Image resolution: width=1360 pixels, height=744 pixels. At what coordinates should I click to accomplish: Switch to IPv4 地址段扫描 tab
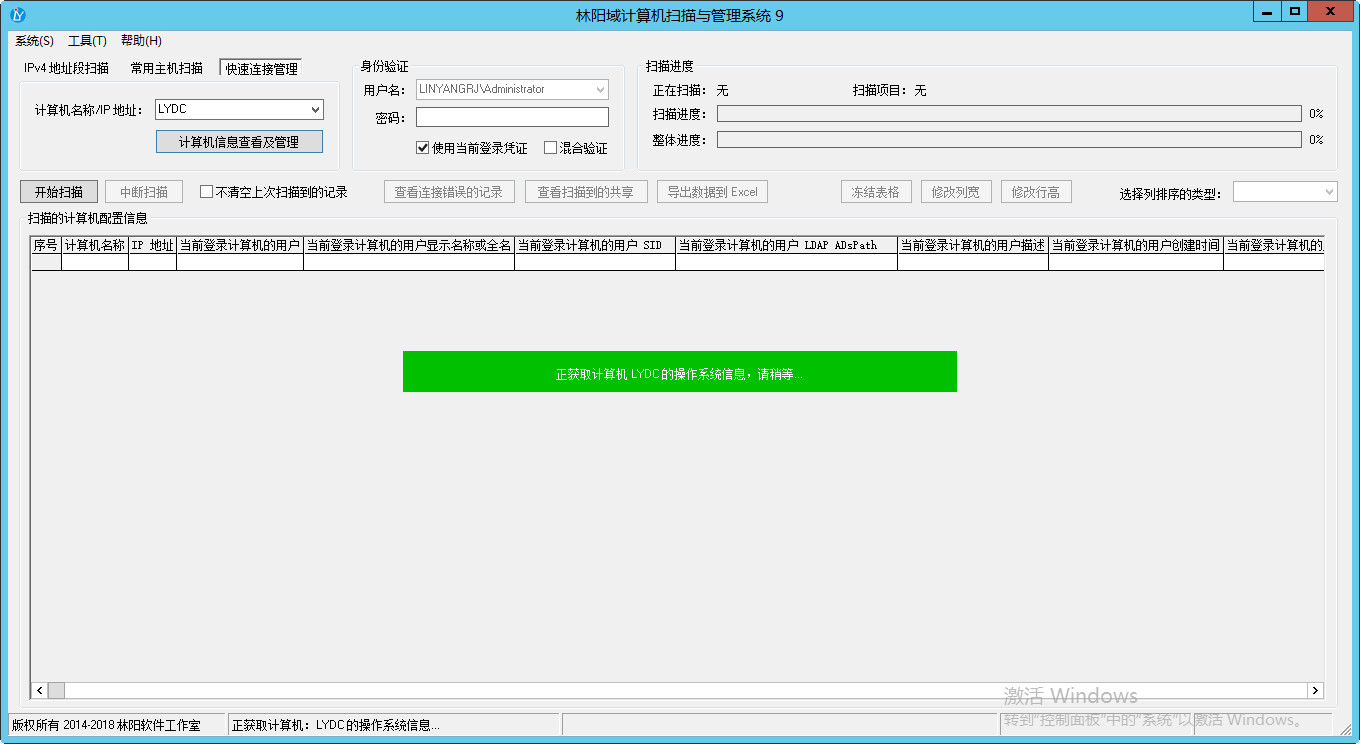click(x=66, y=69)
